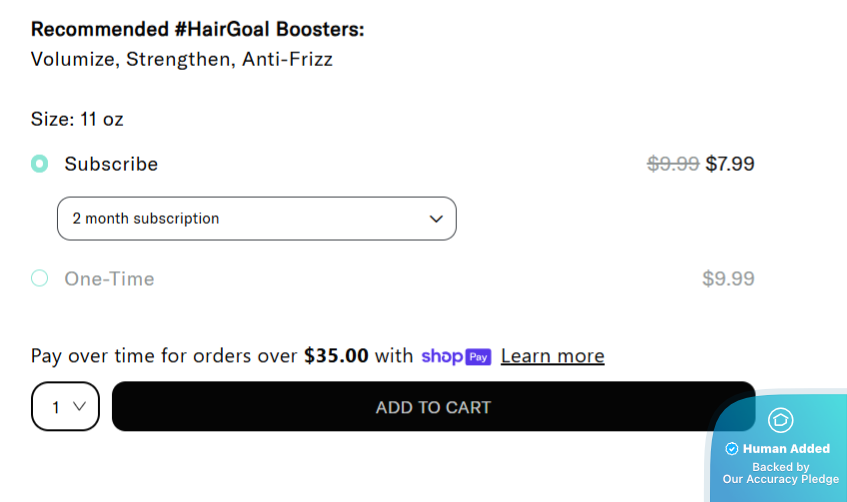Select the One-Time purchase radio button

(39, 278)
